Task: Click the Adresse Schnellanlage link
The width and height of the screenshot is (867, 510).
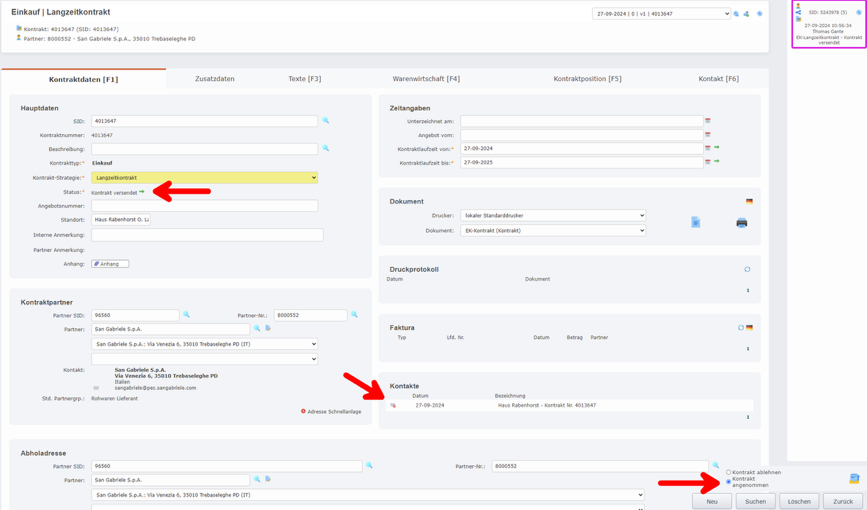Action: (x=333, y=411)
